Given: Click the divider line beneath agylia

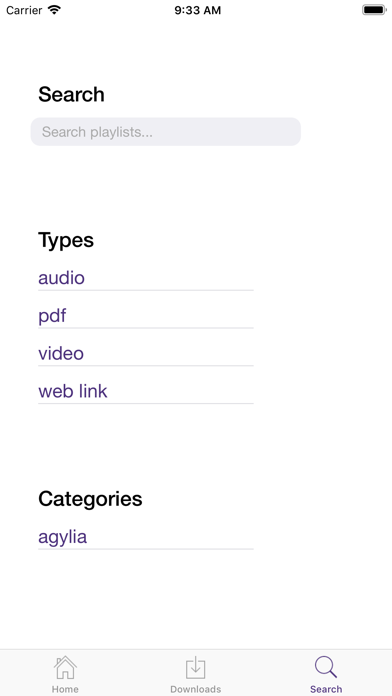Looking at the screenshot, I should (x=146, y=549).
